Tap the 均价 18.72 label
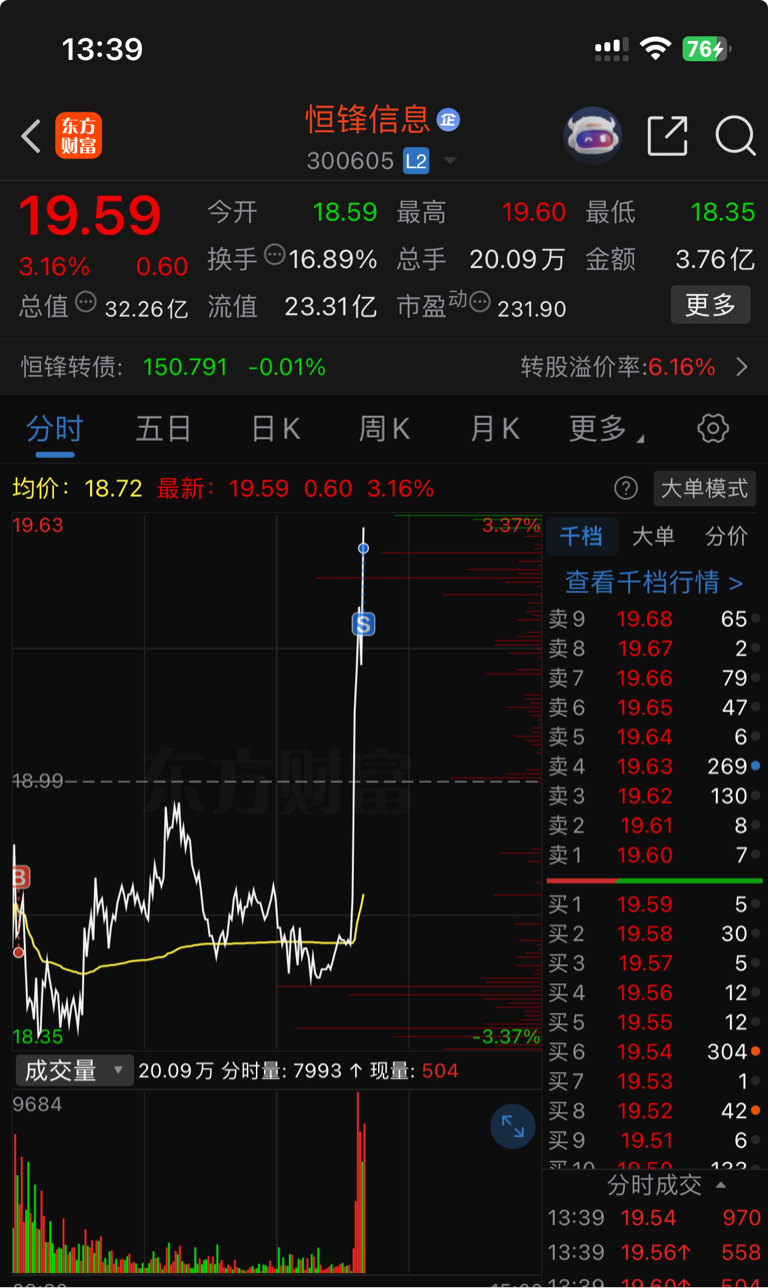 point(77,489)
